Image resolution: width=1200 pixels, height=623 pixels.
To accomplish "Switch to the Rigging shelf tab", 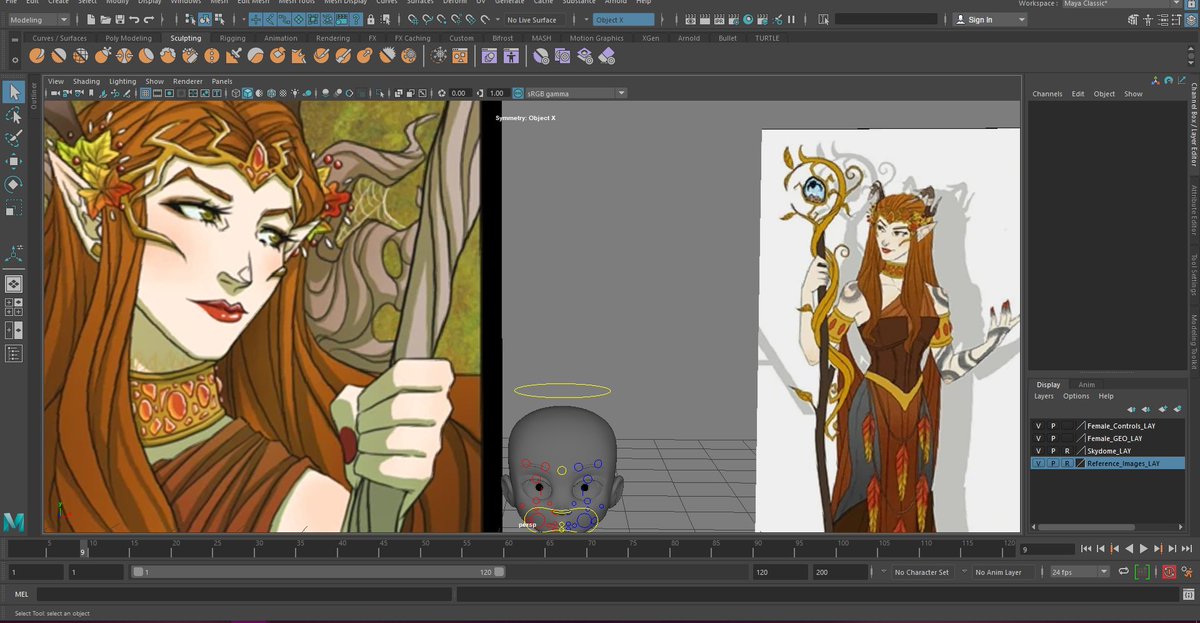I will point(233,38).
